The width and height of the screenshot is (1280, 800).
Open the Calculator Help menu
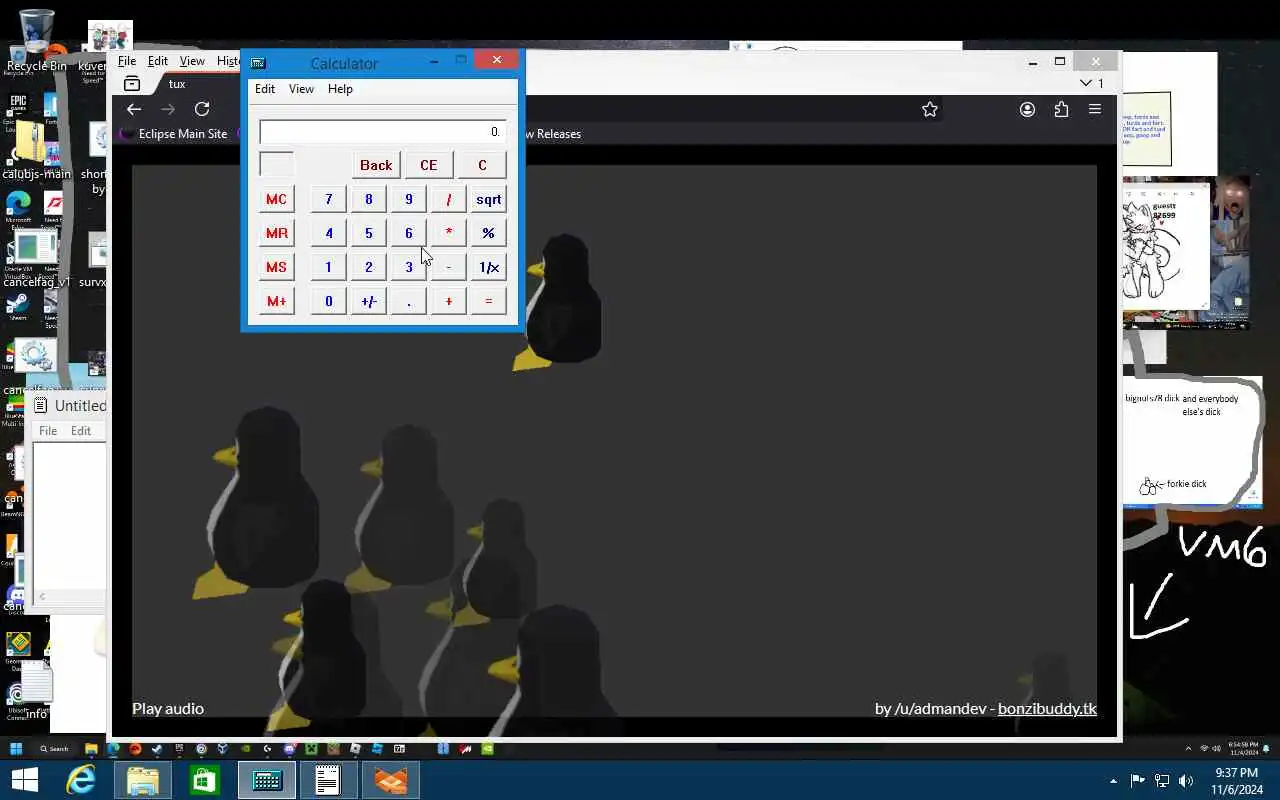pos(340,89)
